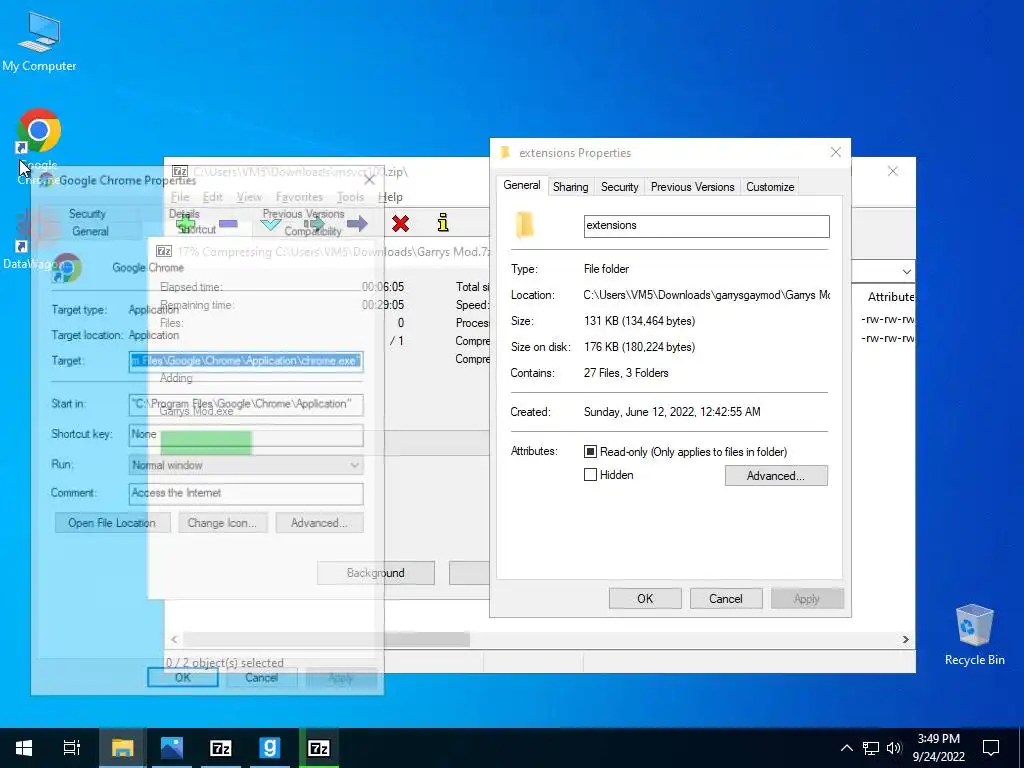Open My Computer desktop icon
This screenshot has width=1024, height=768.
(39, 41)
